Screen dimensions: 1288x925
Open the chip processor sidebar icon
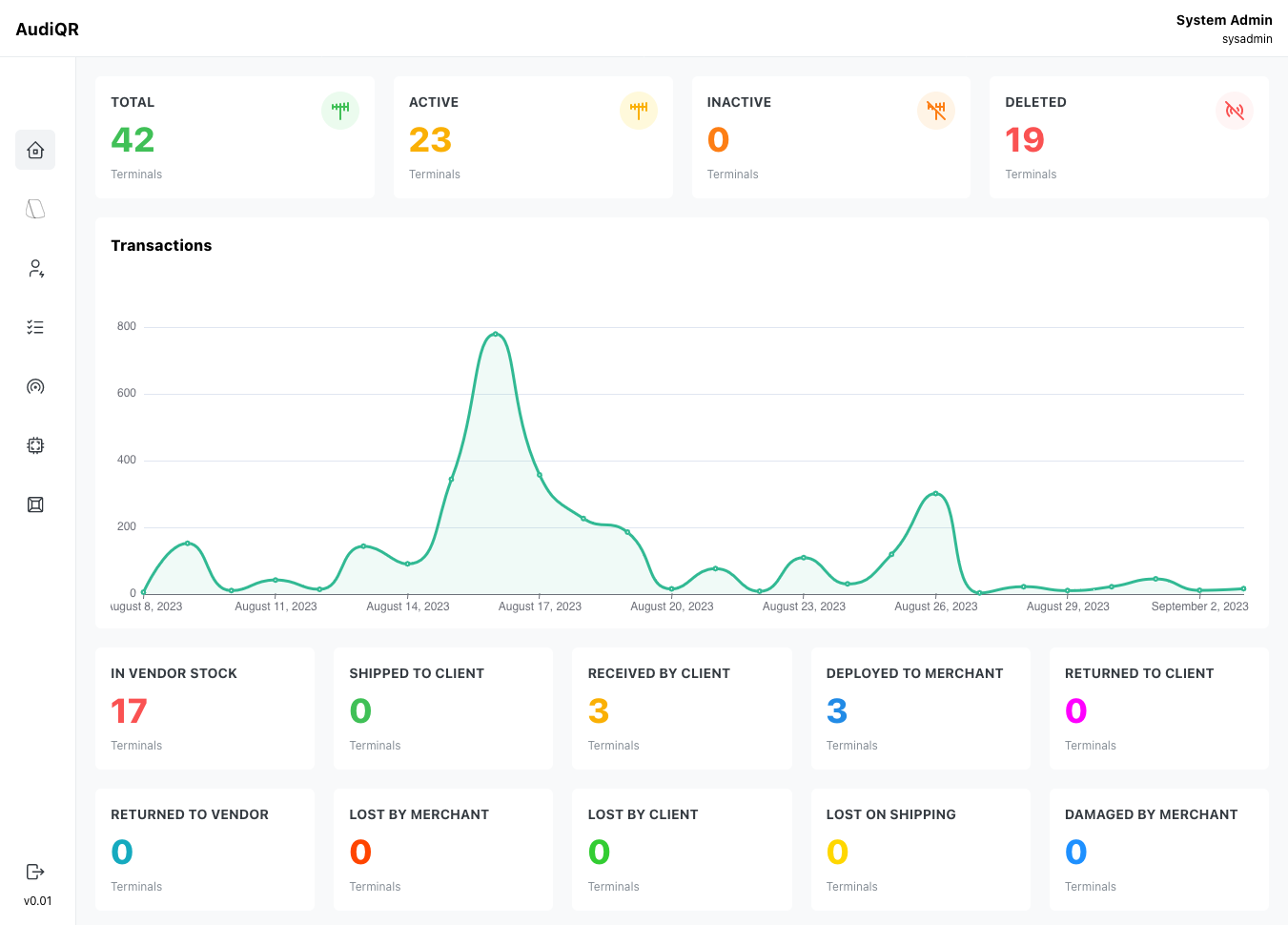[x=35, y=445]
